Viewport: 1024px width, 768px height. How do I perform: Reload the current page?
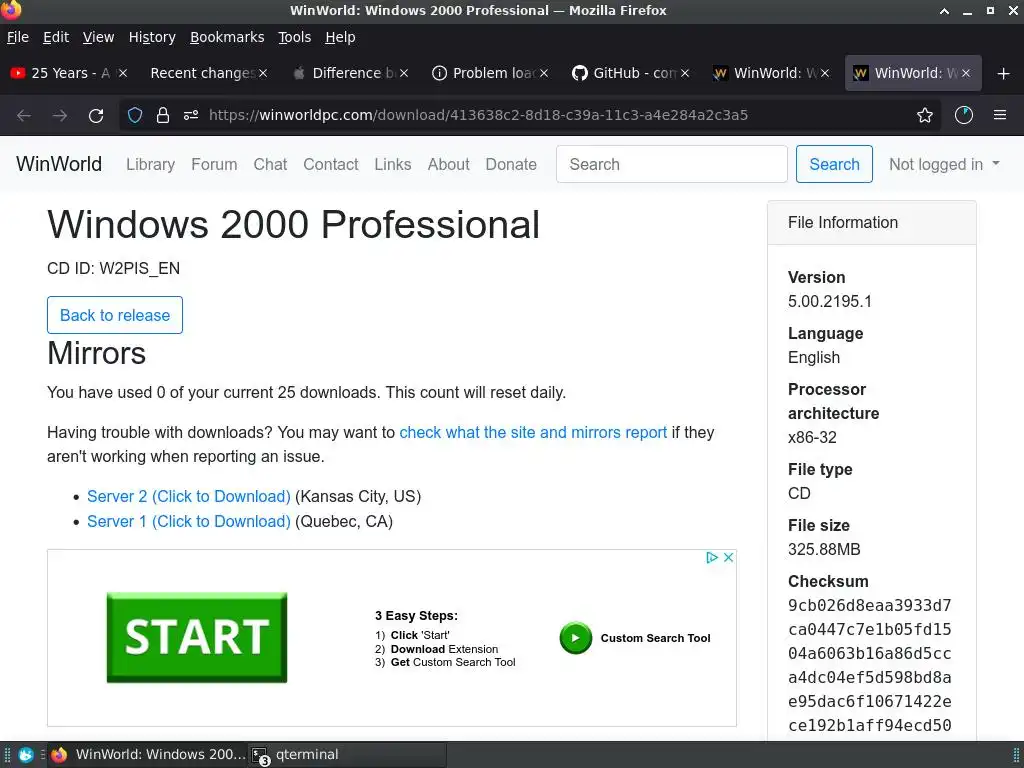click(96, 116)
